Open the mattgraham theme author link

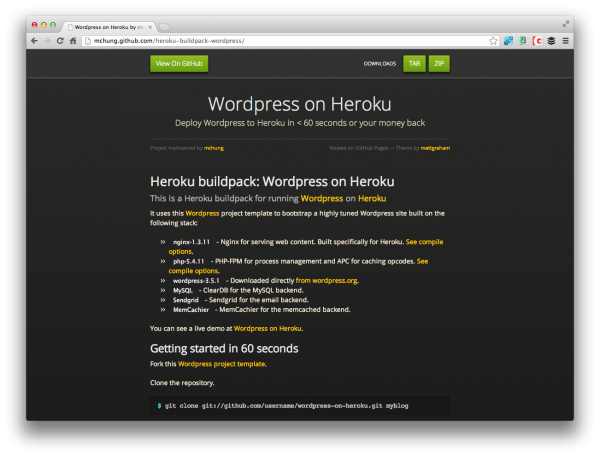[x=435, y=148]
